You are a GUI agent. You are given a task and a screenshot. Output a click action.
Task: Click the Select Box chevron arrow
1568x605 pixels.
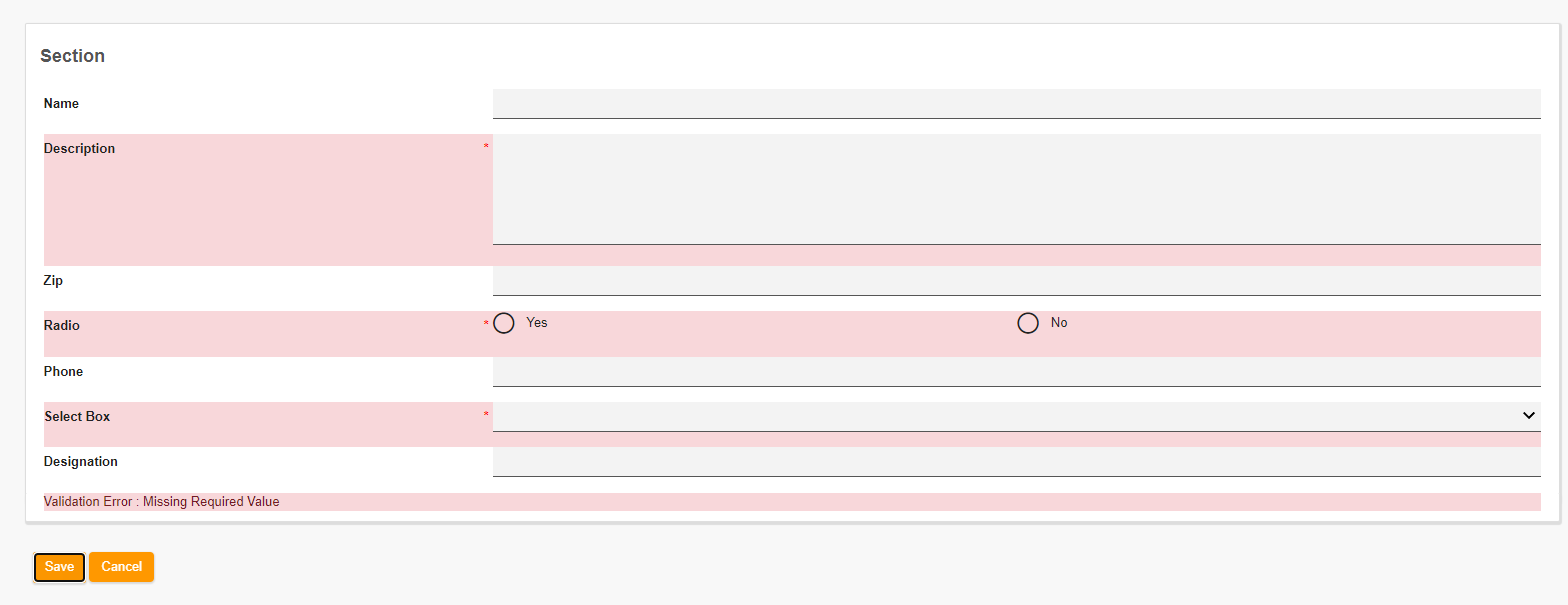(1528, 416)
